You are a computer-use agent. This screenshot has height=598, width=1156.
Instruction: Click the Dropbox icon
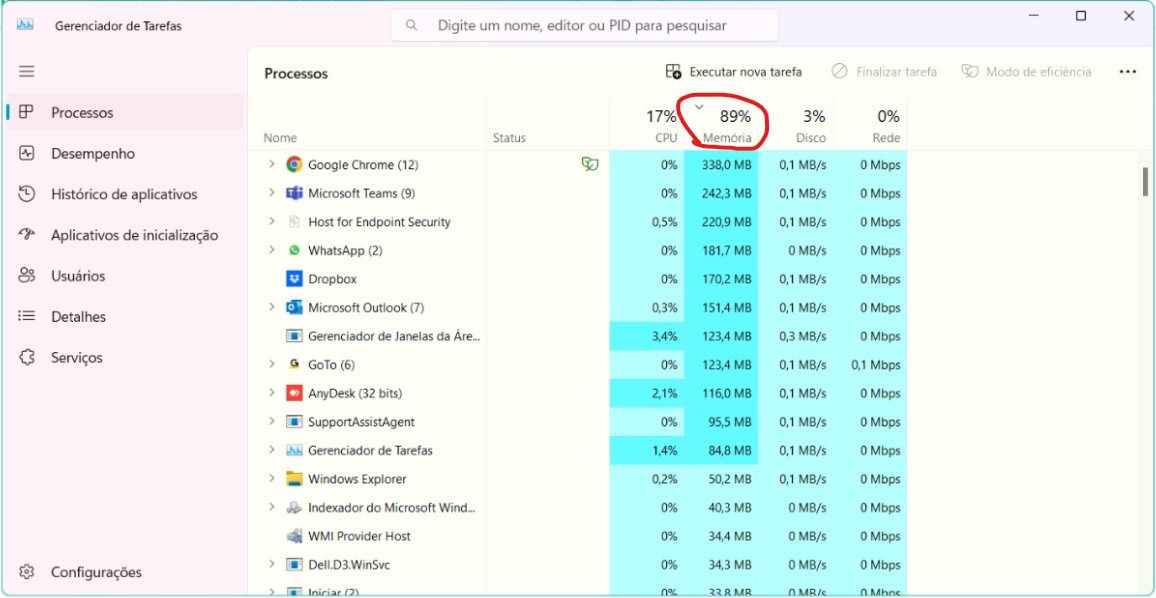(x=294, y=279)
